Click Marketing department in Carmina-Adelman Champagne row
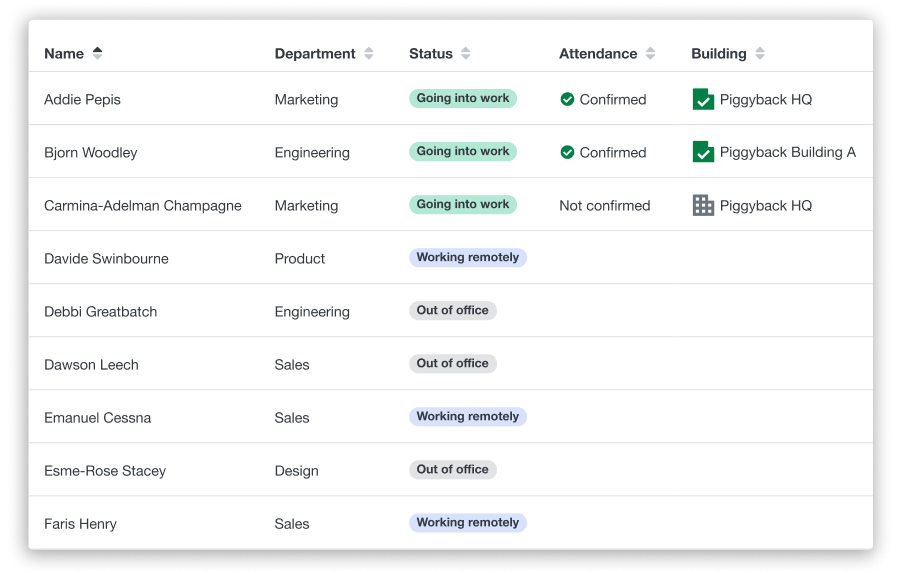Image resolution: width=900 pixels, height=573 pixels. 307,206
